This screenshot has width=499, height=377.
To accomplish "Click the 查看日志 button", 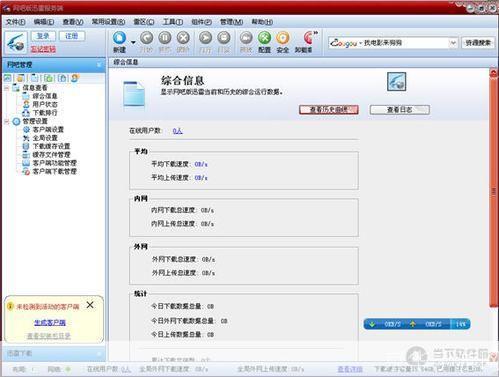I will coord(399,110).
